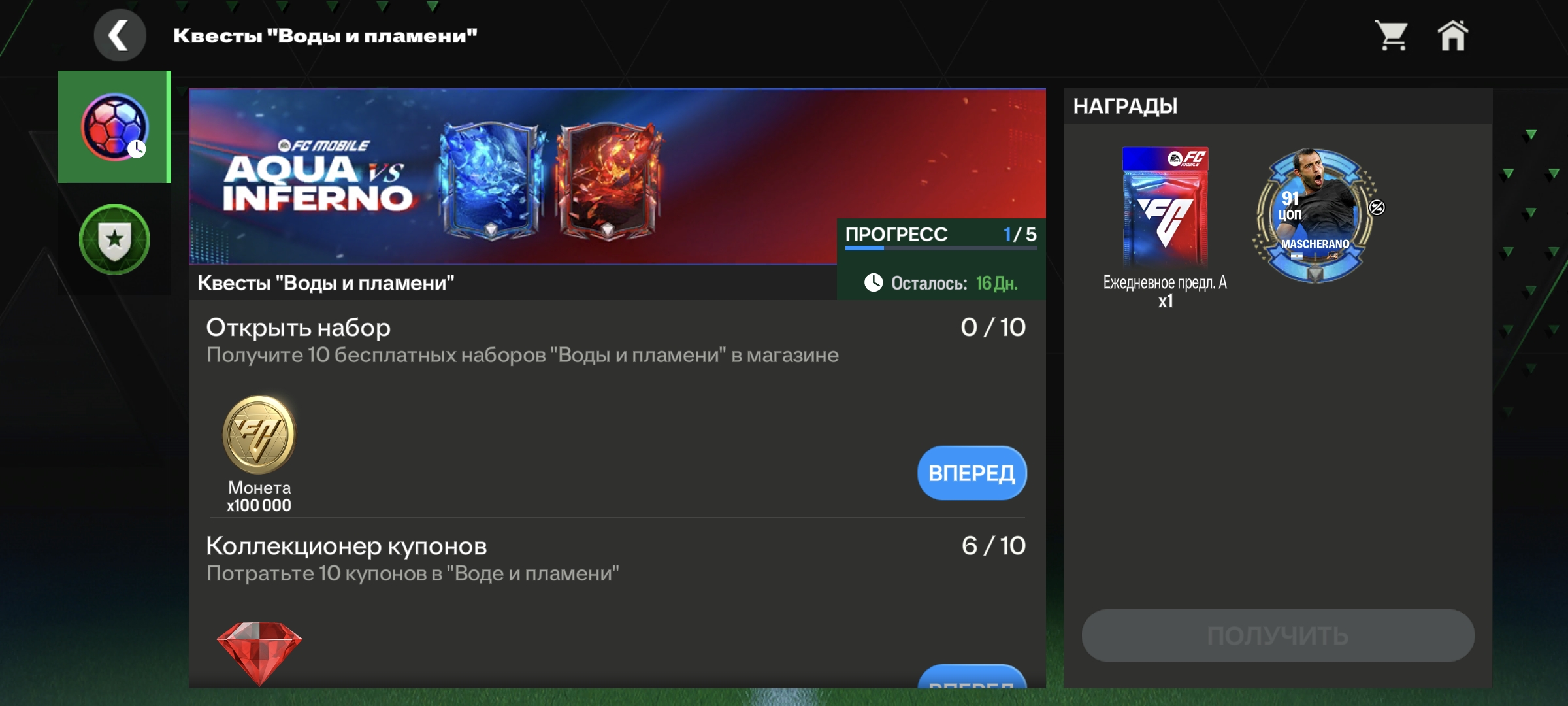Click the greyed-out ПОЛУЧИТЬ rewards button

point(1278,635)
